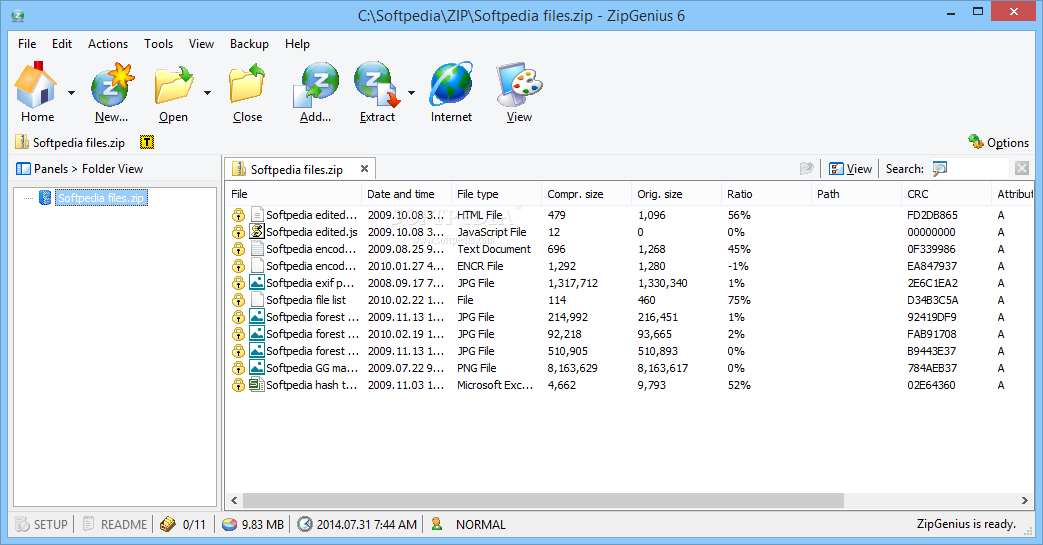Screen dimensions: 1043x545
Task: Select the Softpedia file list row
Action: pos(629,300)
